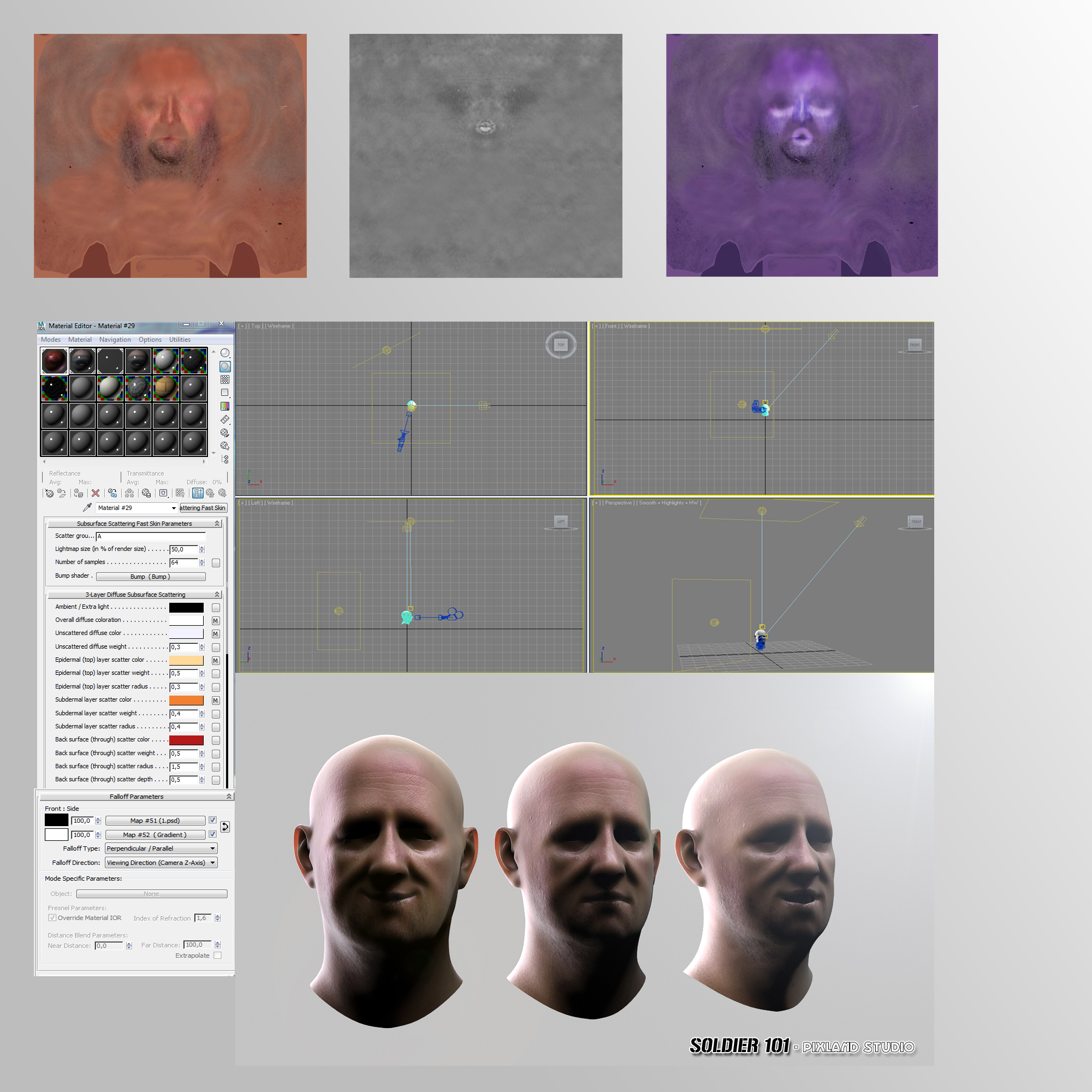Click the Video Color Check icon
Viewport: 1092px width, 1092px height.
(225, 406)
